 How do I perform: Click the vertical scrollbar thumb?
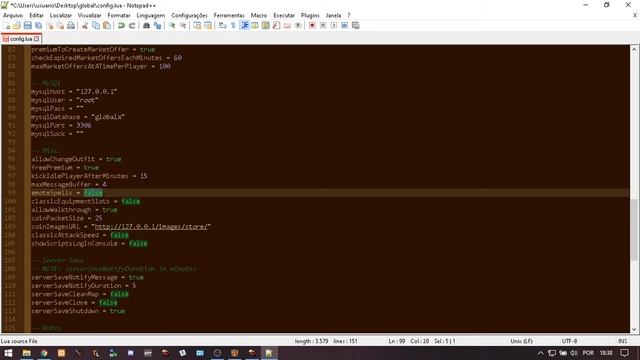pos(634,229)
